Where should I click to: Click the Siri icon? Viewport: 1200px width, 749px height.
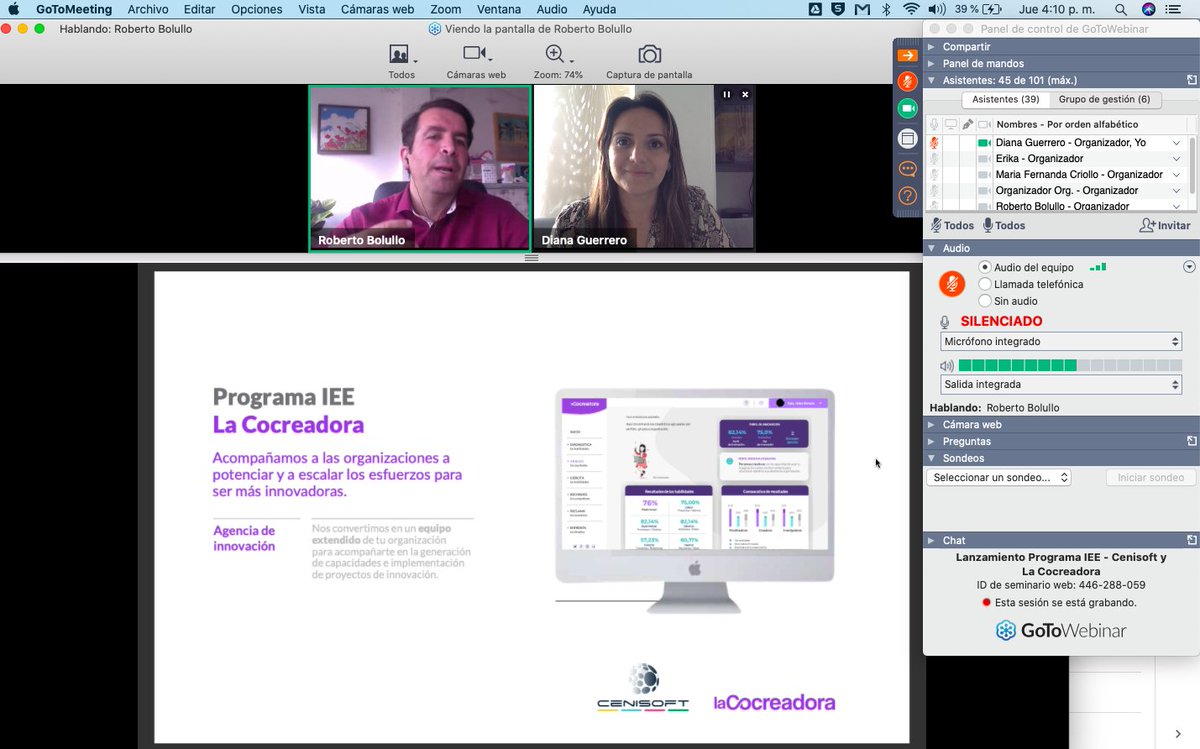(1149, 9)
